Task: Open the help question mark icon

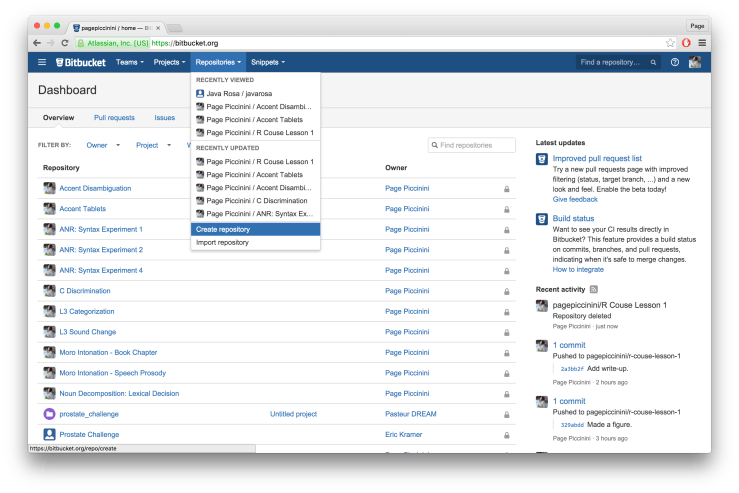Action: coord(675,62)
